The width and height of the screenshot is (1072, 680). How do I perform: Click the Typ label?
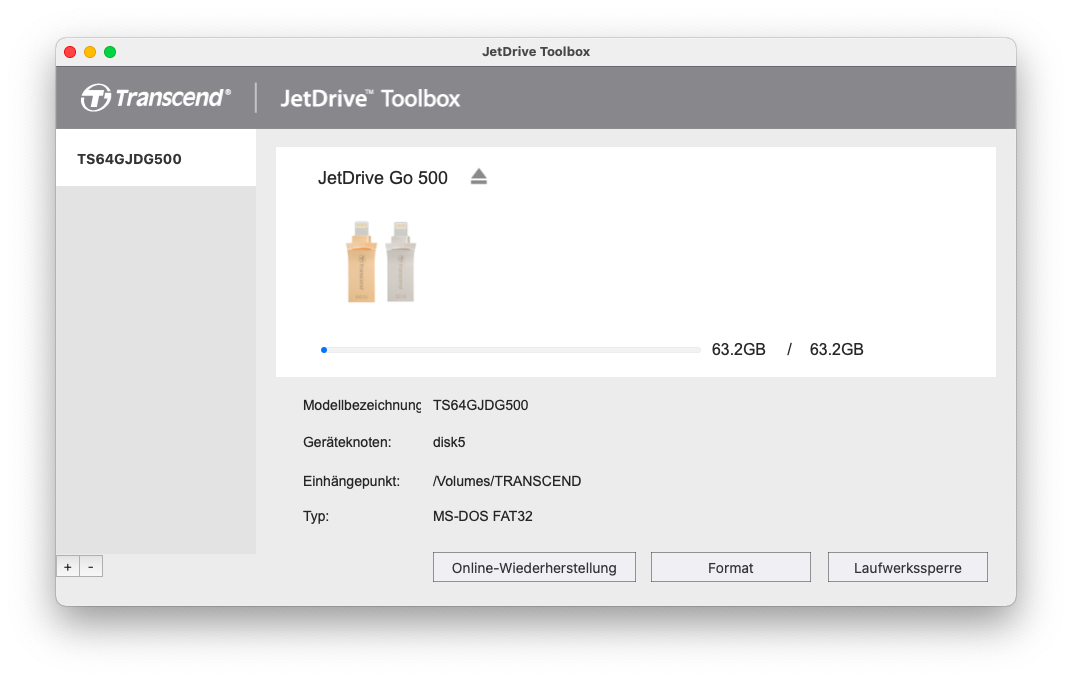[x=316, y=516]
